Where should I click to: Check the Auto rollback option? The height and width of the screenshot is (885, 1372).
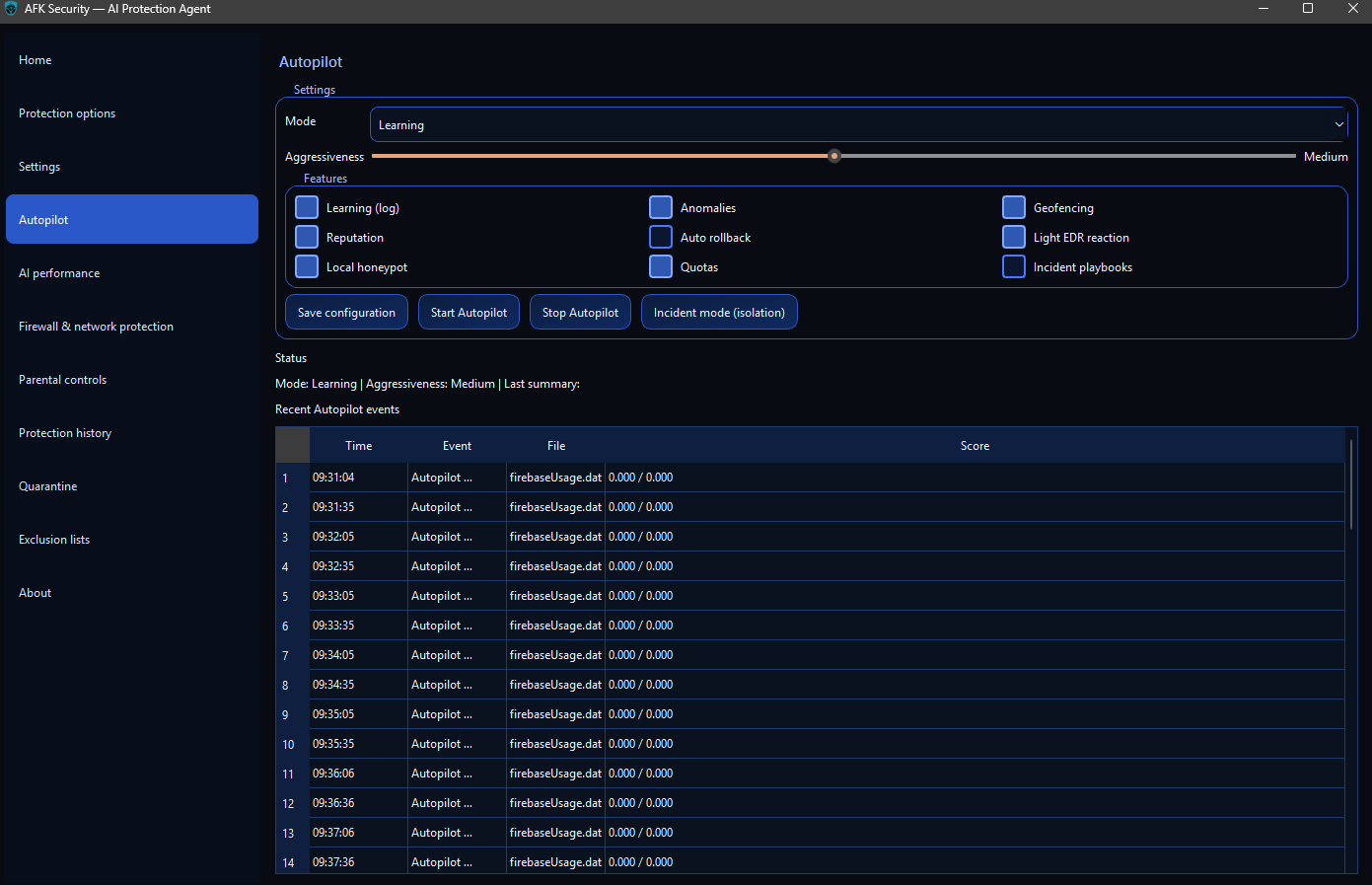pos(660,237)
